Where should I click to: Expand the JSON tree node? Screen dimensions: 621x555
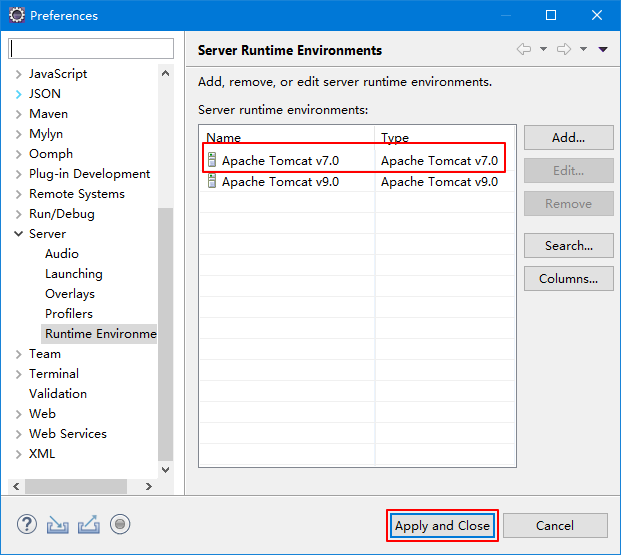(18, 94)
